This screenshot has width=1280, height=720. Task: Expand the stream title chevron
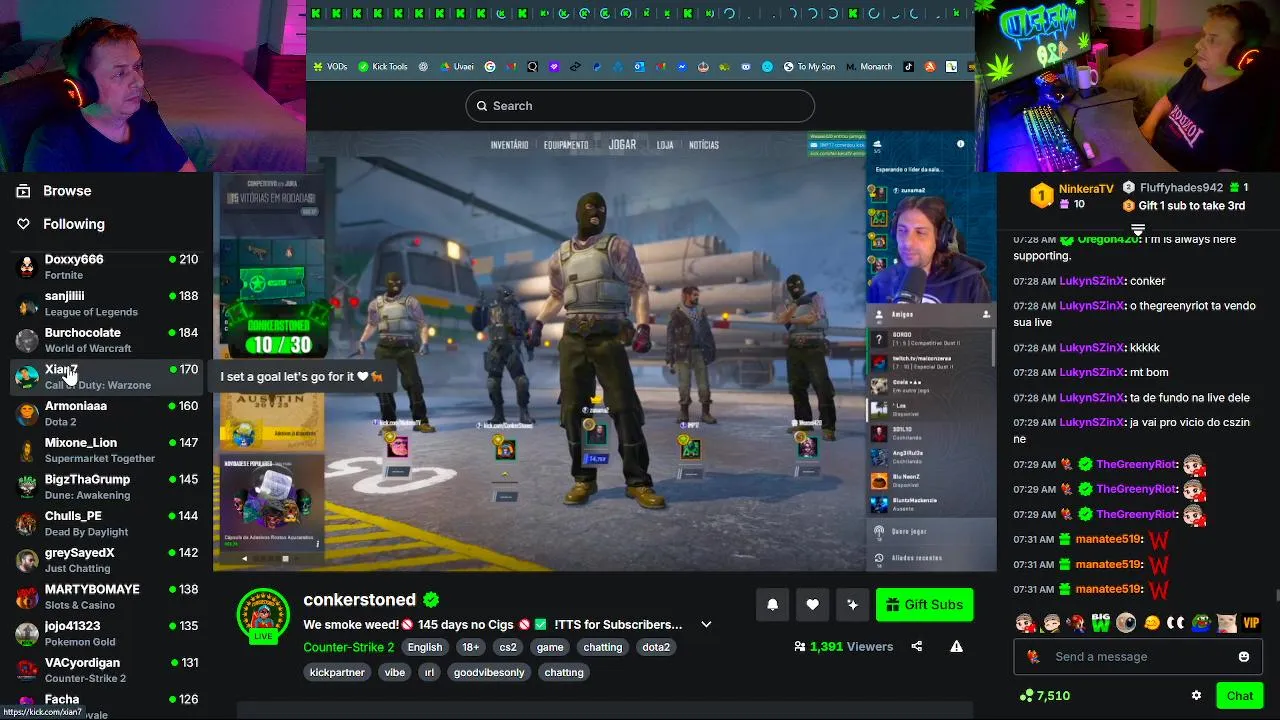click(x=706, y=624)
